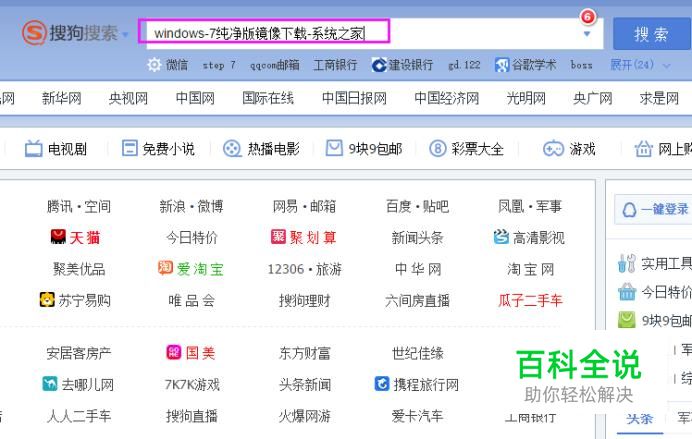Open 央广网 in the news bar
692x439 pixels.
(593, 98)
